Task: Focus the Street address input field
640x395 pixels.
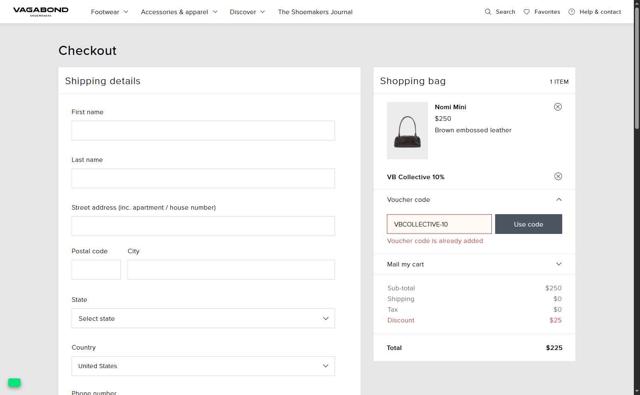Action: click(203, 226)
